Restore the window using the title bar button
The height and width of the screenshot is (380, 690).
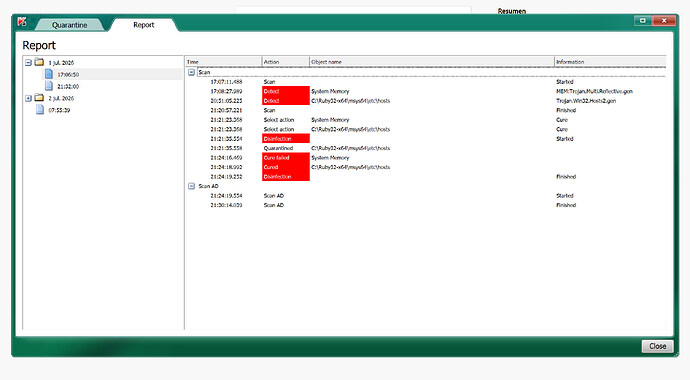(642, 21)
